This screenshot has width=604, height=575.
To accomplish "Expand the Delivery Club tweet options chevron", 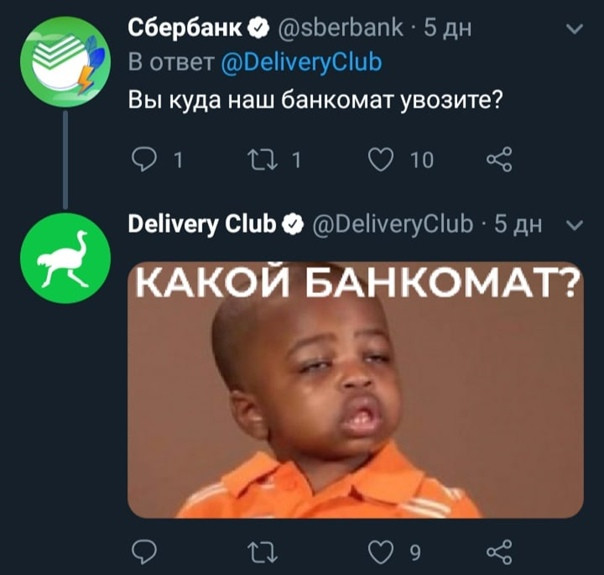I will [575, 225].
